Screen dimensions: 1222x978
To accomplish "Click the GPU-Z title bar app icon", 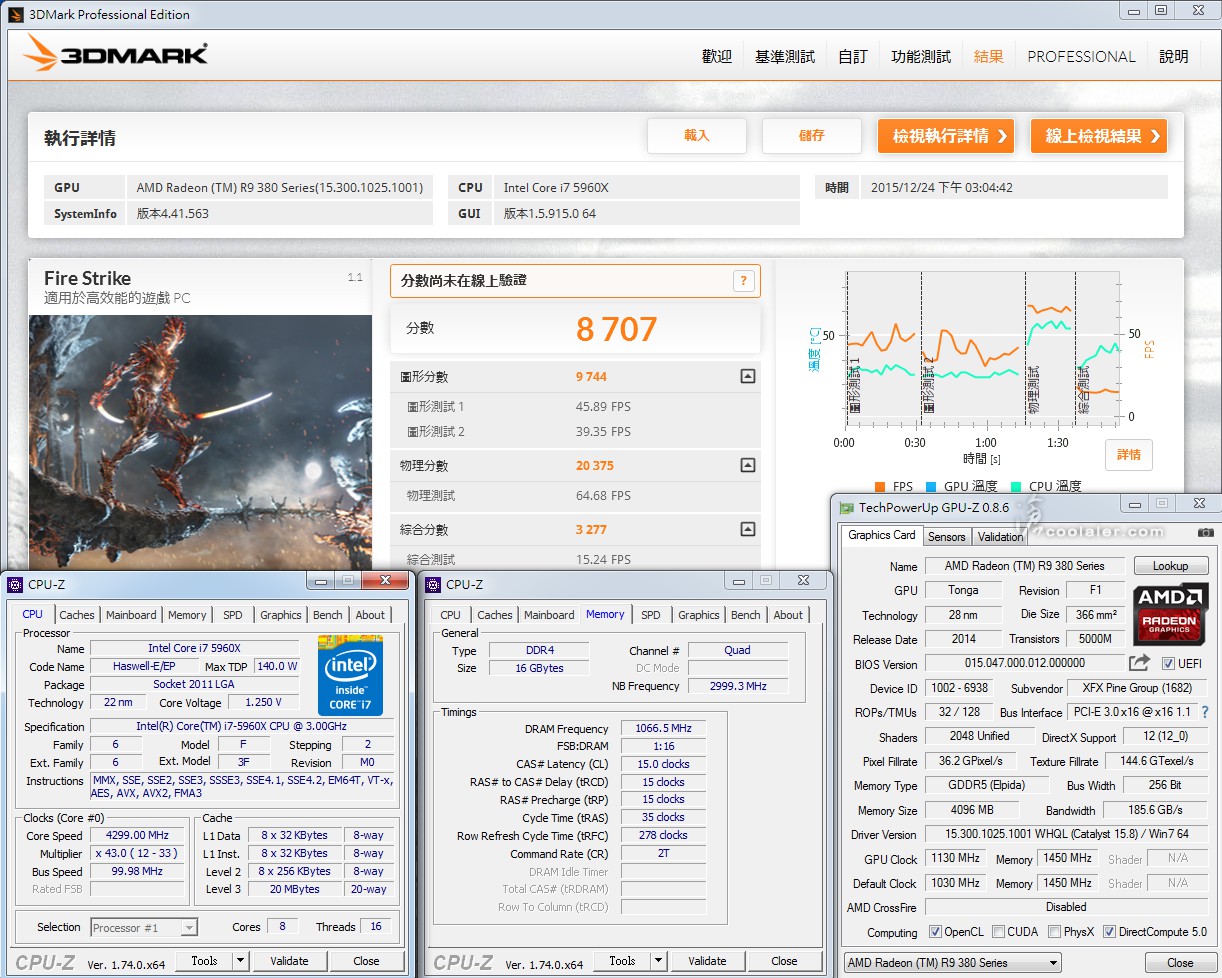I will 846,509.
